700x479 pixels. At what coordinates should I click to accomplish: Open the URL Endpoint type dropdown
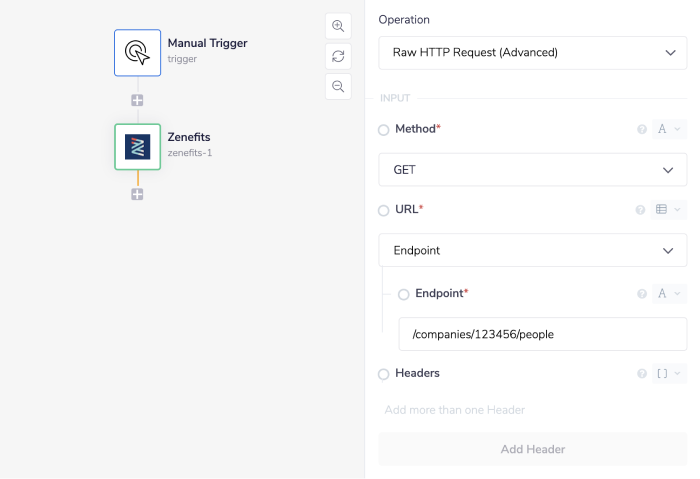[x=532, y=250]
